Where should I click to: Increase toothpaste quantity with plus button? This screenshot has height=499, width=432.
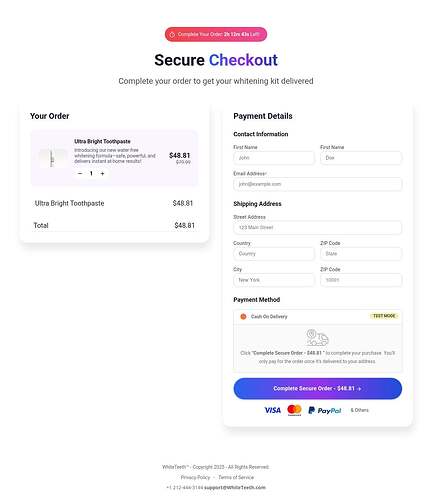102,173
